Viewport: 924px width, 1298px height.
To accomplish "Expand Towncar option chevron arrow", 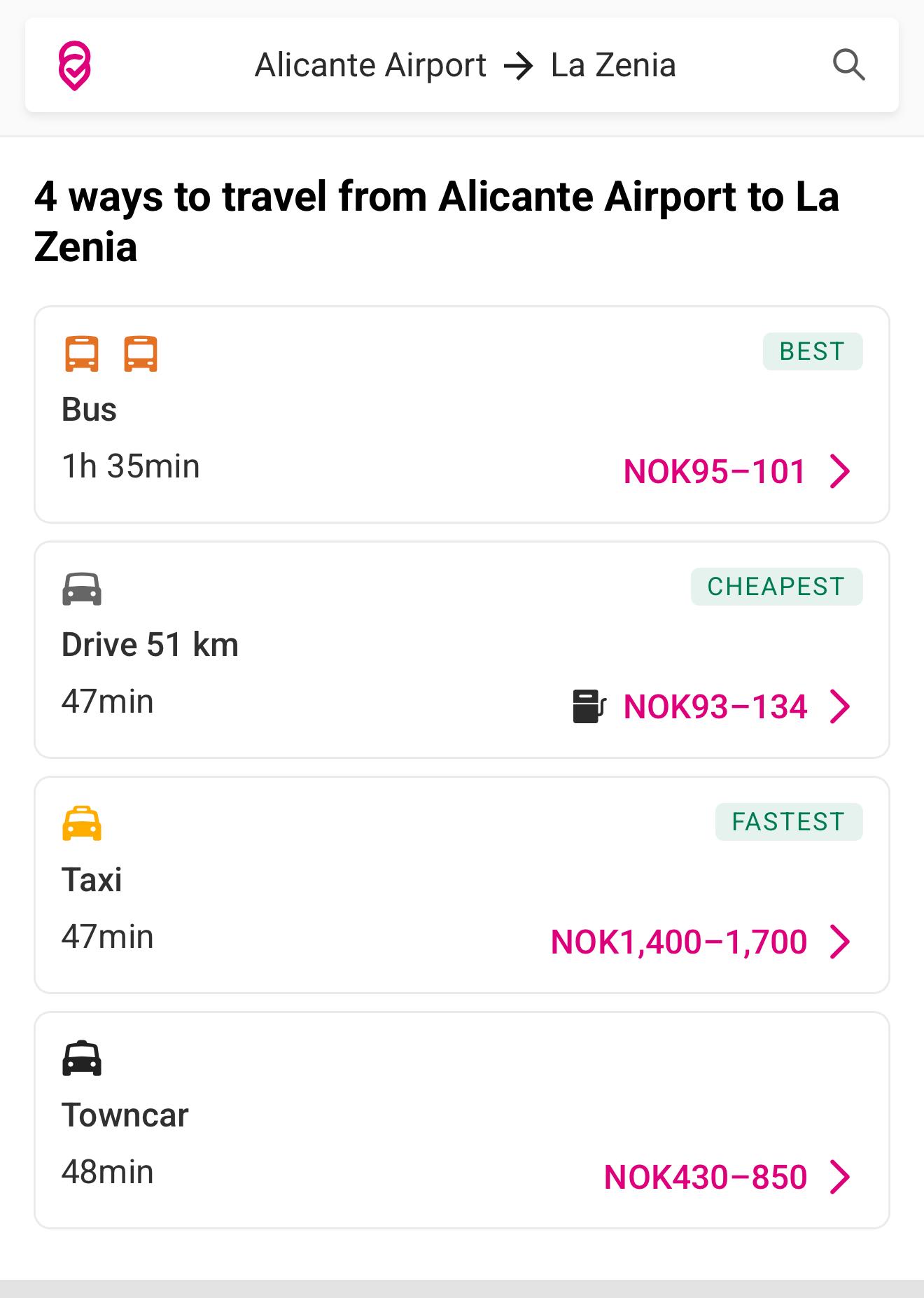I will coord(839,1176).
